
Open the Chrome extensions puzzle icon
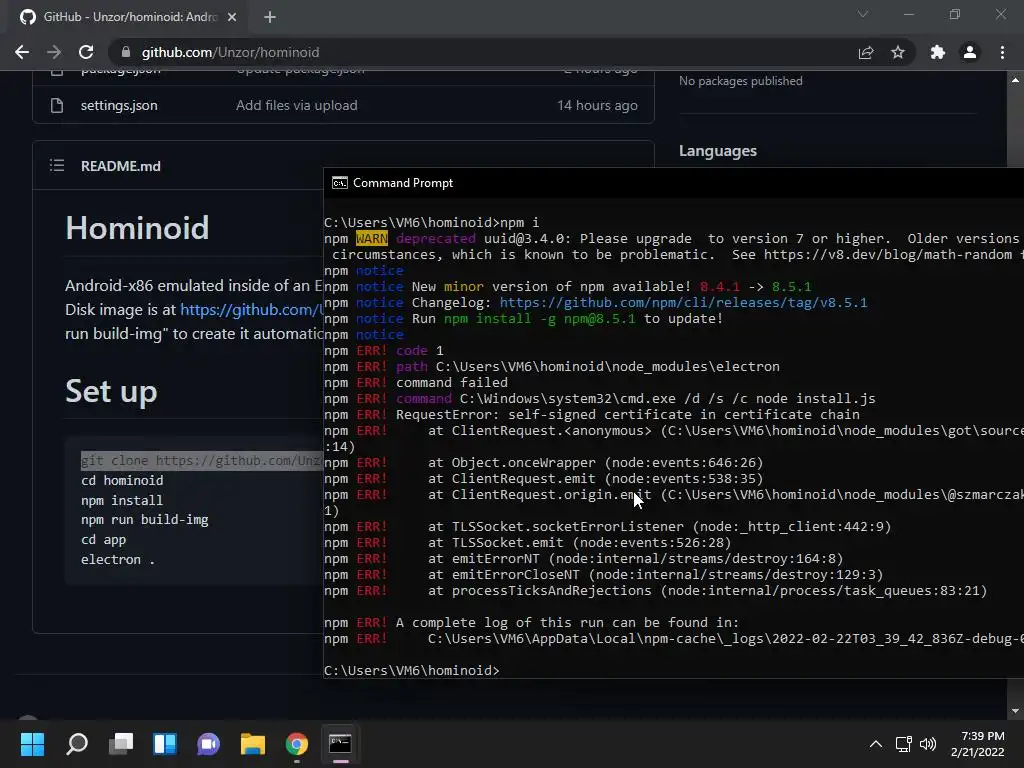[x=938, y=52]
